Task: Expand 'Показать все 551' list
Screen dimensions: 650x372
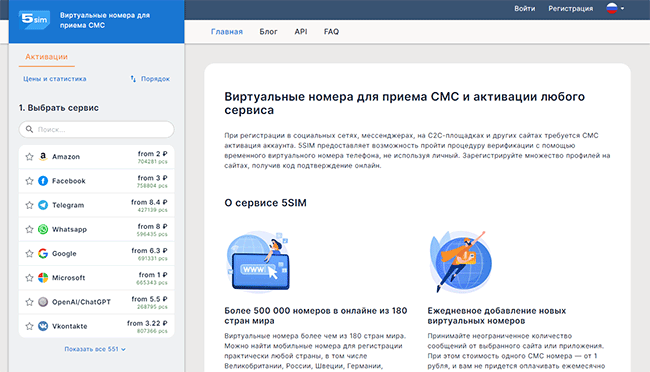Action: coord(95,349)
